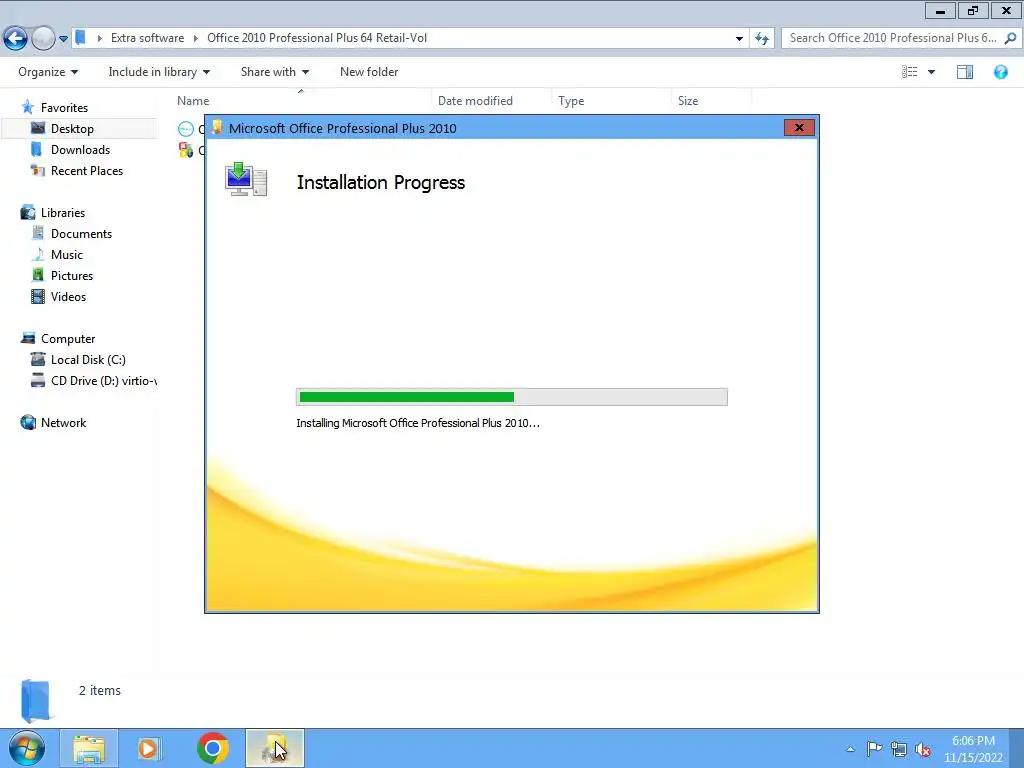Close the Office Professional Plus 2010 dialog
The height and width of the screenshot is (768, 1024).
pyautogui.click(x=799, y=128)
